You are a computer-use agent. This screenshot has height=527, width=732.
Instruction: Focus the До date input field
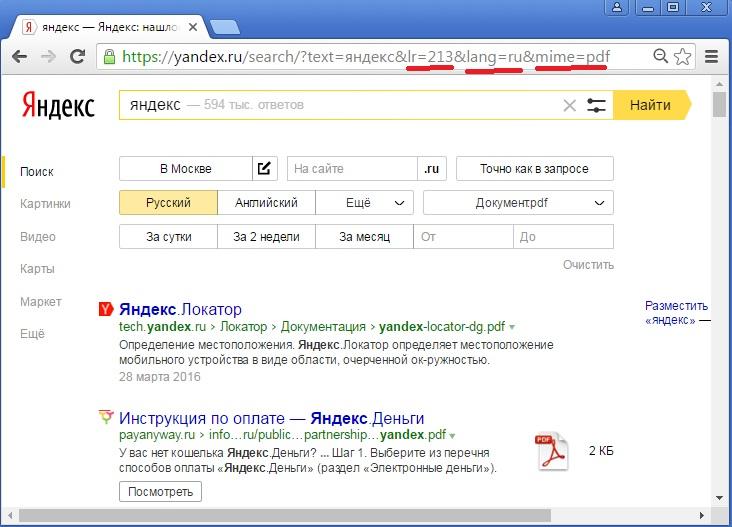coord(563,237)
